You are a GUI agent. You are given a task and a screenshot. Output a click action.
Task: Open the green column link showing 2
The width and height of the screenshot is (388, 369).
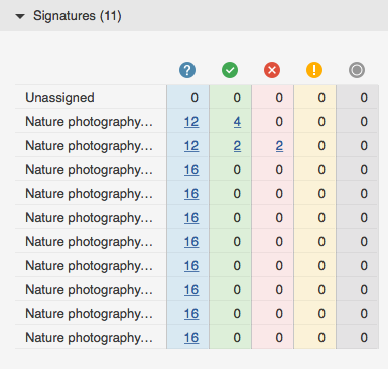[237, 146]
